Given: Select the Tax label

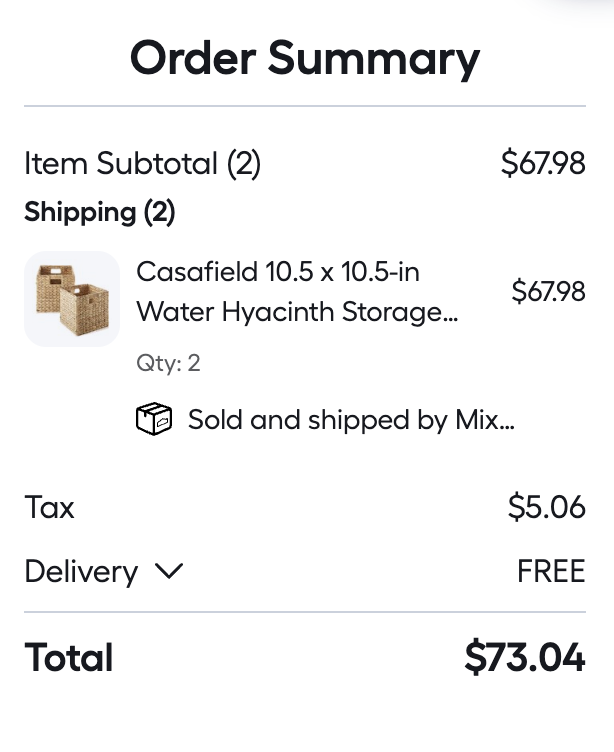Looking at the screenshot, I should click(x=49, y=507).
